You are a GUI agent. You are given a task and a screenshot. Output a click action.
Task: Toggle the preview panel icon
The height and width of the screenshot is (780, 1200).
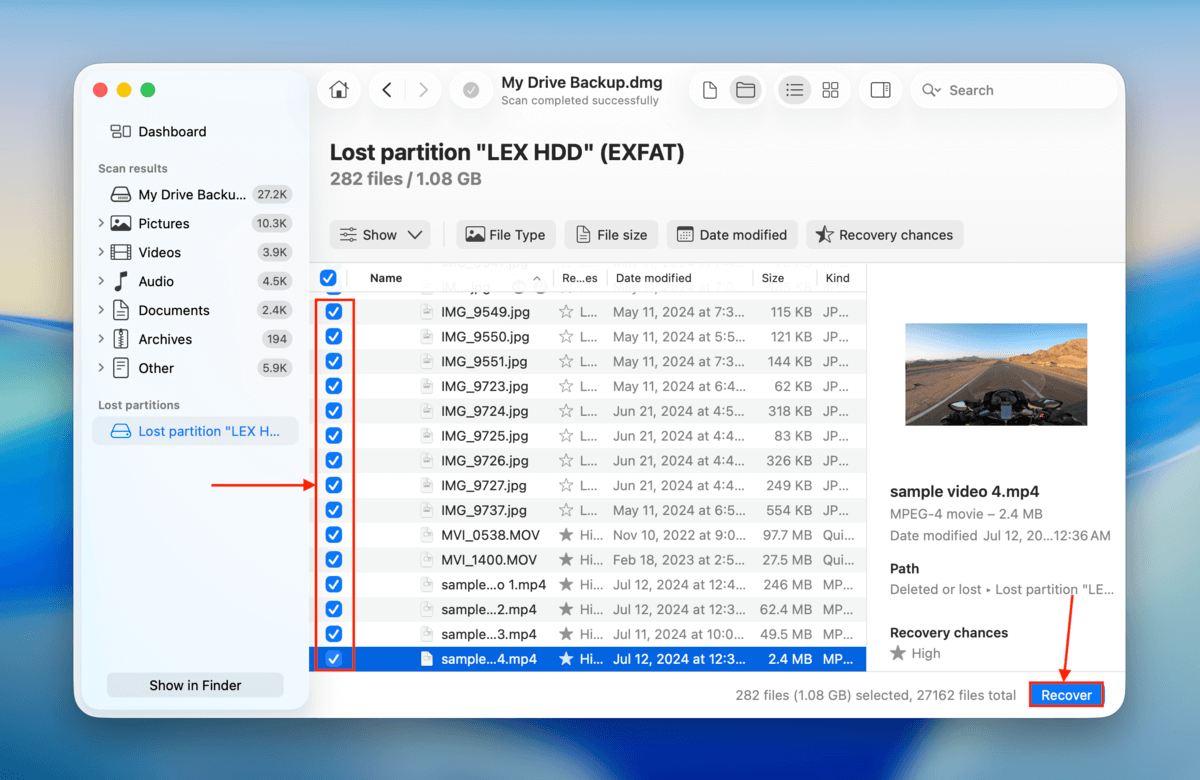[880, 89]
